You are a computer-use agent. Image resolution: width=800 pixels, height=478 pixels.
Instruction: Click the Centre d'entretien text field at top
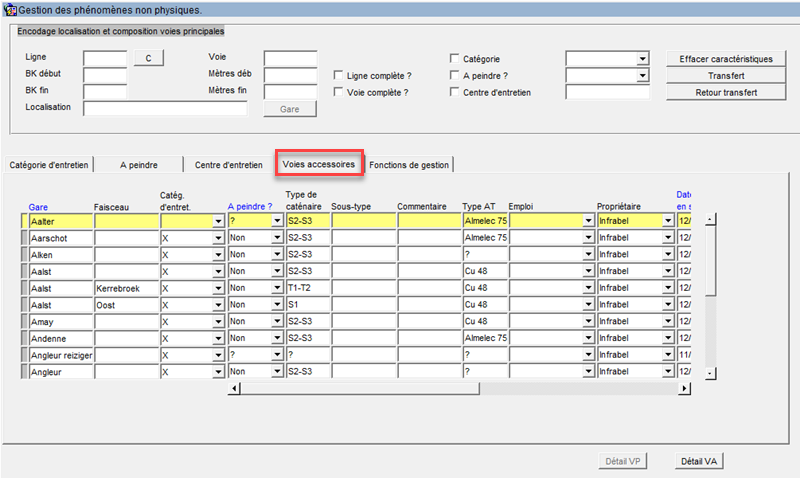(x=608, y=92)
